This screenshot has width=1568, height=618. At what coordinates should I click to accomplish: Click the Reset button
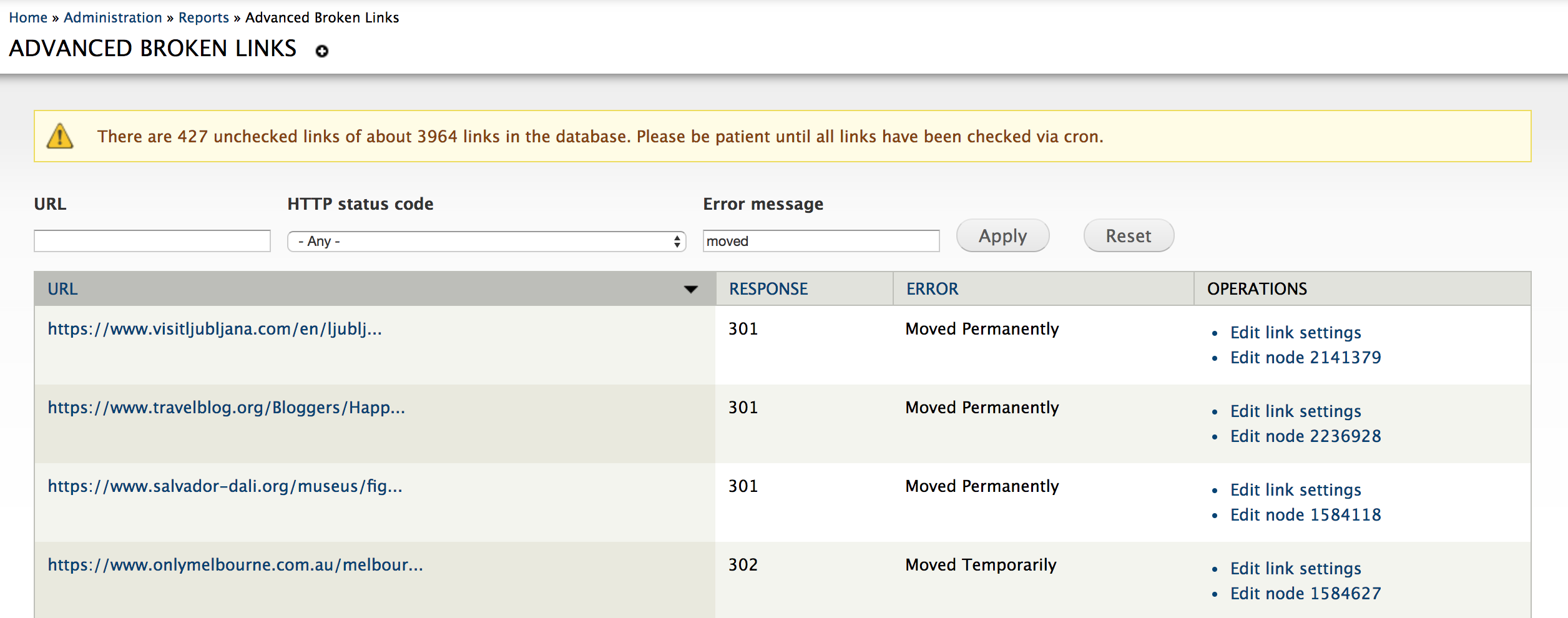point(1129,235)
